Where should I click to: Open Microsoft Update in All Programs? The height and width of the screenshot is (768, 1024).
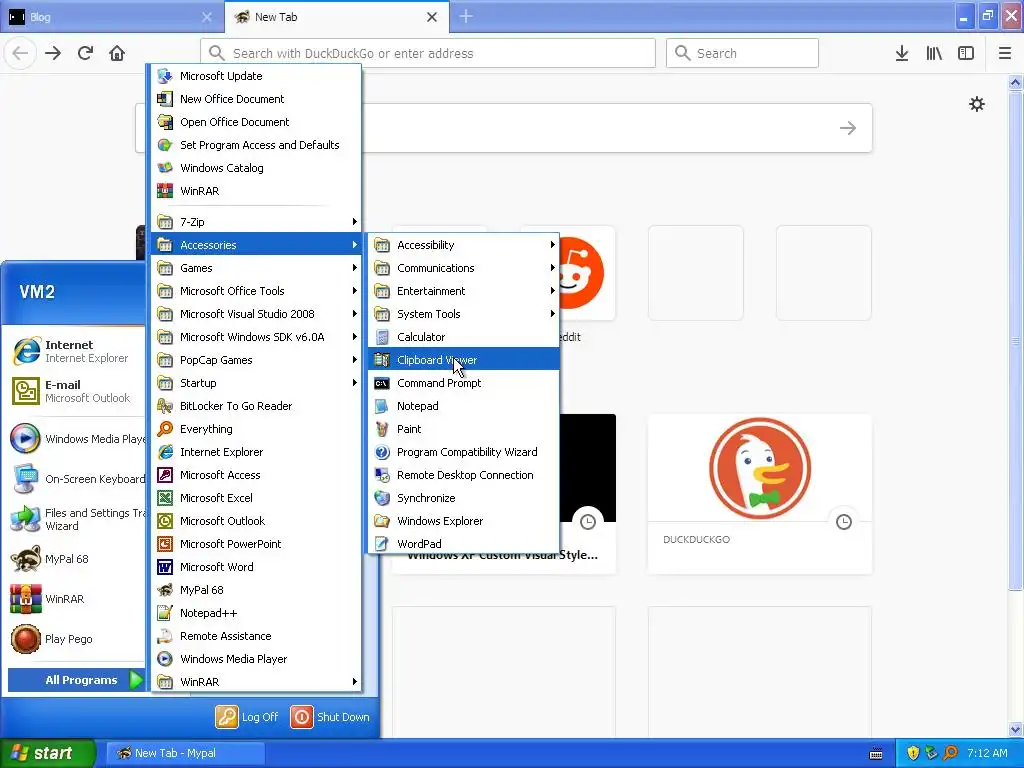[256, 76]
